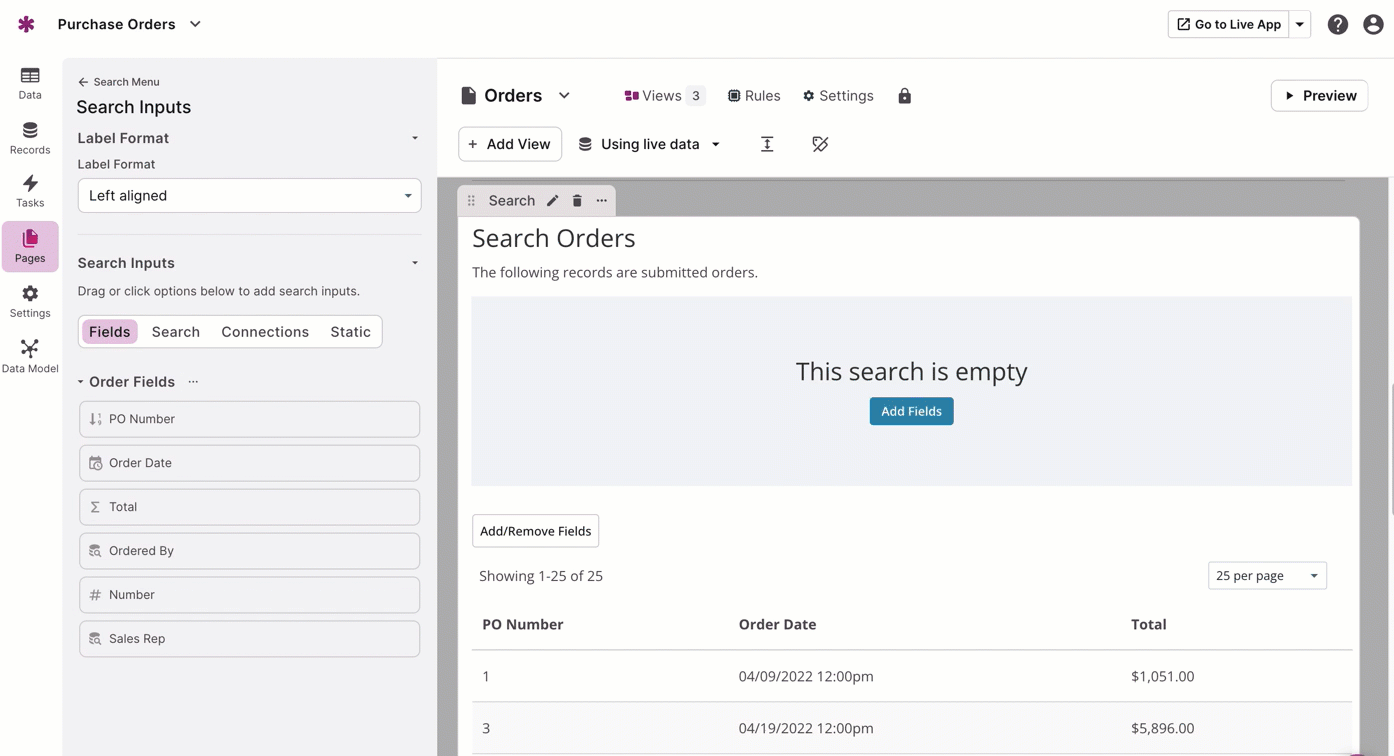Delete the Search view with trash icon
This screenshot has height=756, width=1394.
click(577, 201)
